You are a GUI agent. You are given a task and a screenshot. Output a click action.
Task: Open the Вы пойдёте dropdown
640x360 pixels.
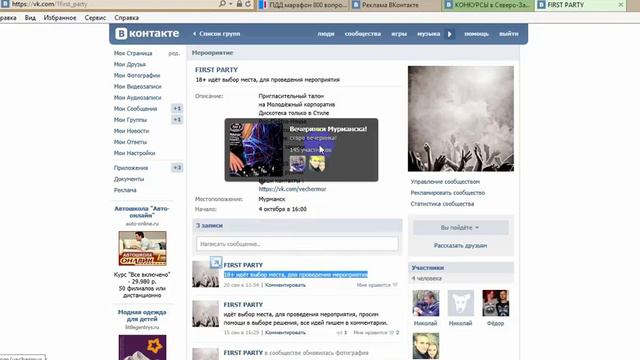(460, 227)
